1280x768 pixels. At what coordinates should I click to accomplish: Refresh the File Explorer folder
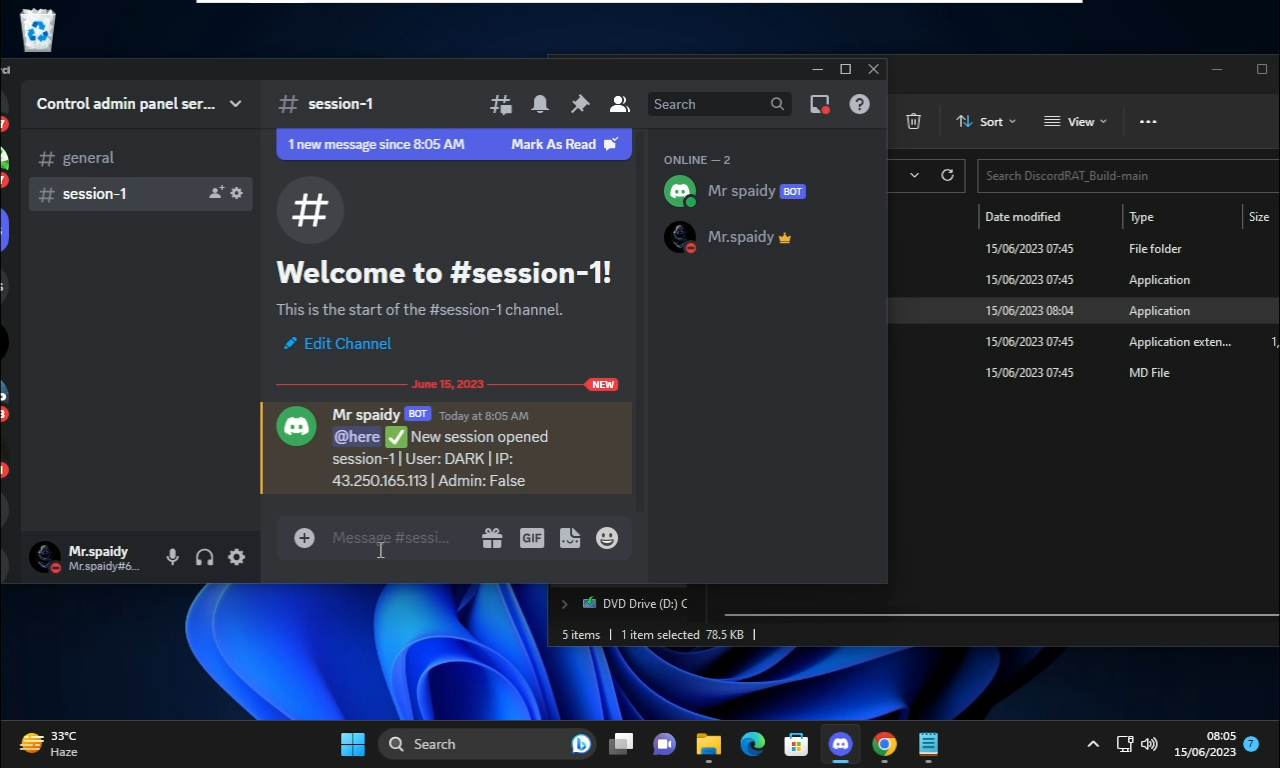pos(947,175)
